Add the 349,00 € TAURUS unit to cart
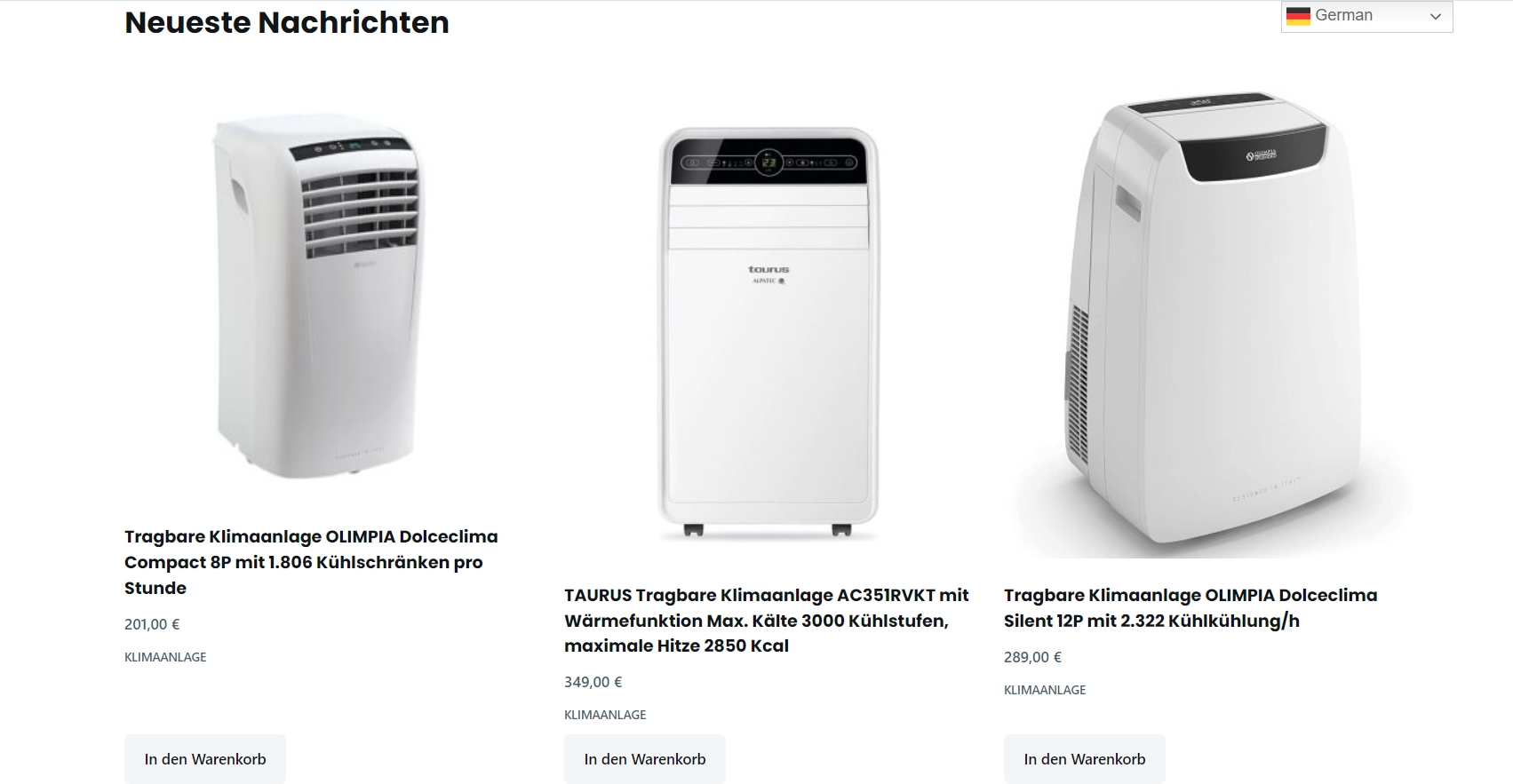Image resolution: width=1513 pixels, height=784 pixels. click(645, 759)
